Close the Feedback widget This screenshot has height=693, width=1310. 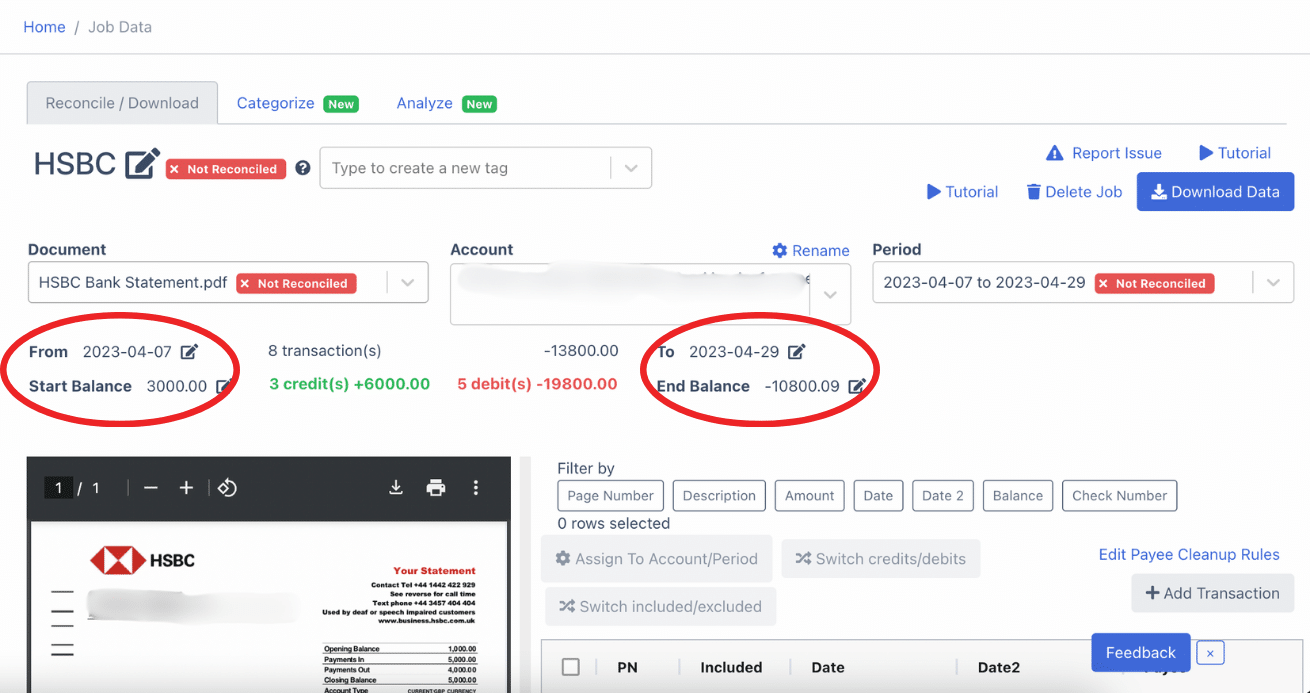point(1210,653)
